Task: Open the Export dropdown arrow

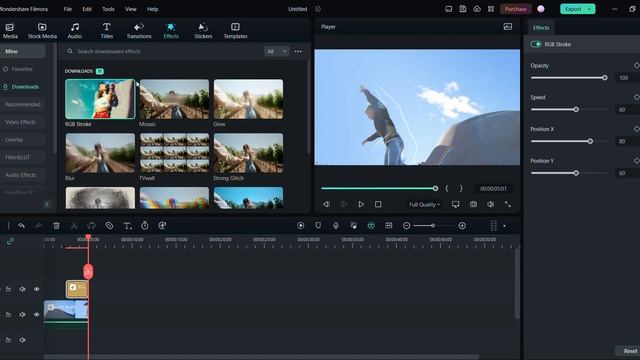Action: 589,9
